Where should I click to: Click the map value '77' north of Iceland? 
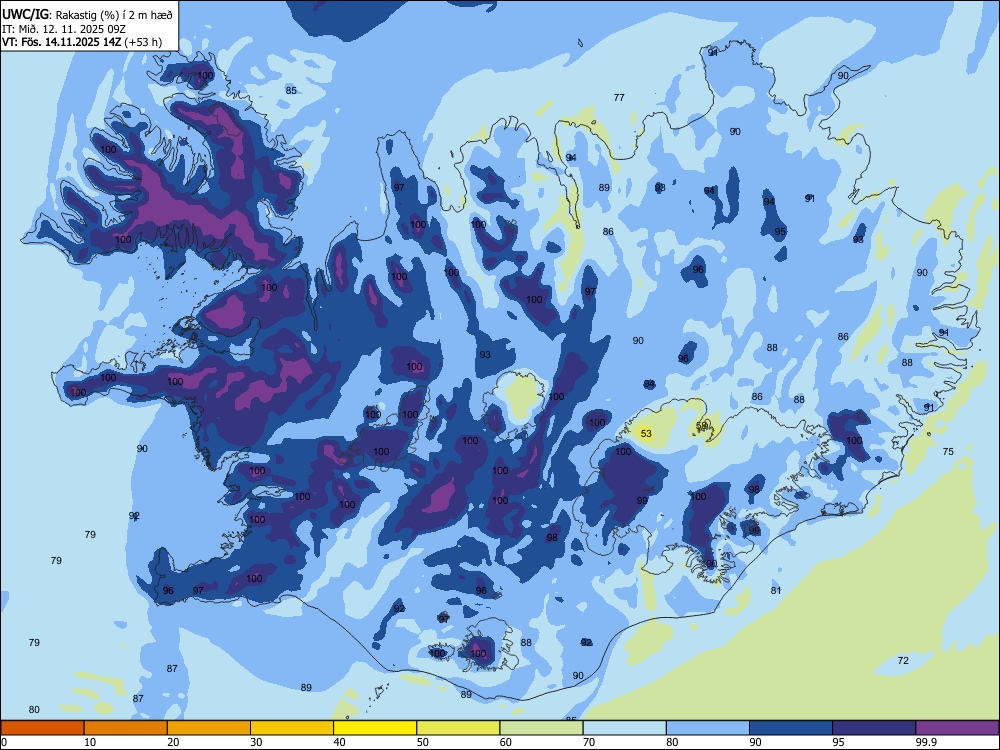619,98
